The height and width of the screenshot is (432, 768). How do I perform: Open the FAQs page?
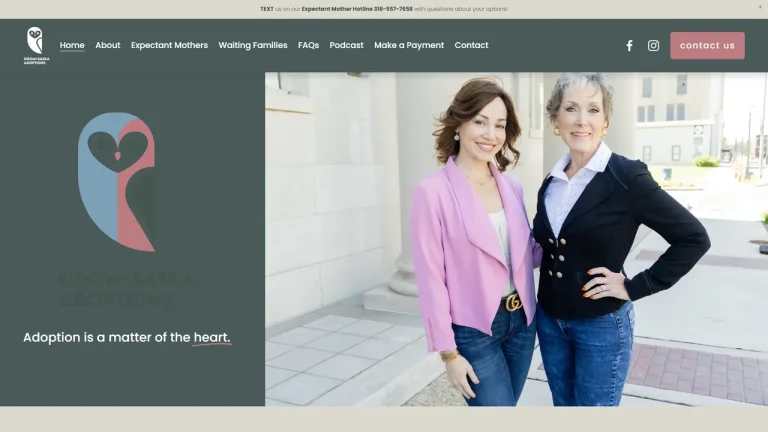coord(309,45)
